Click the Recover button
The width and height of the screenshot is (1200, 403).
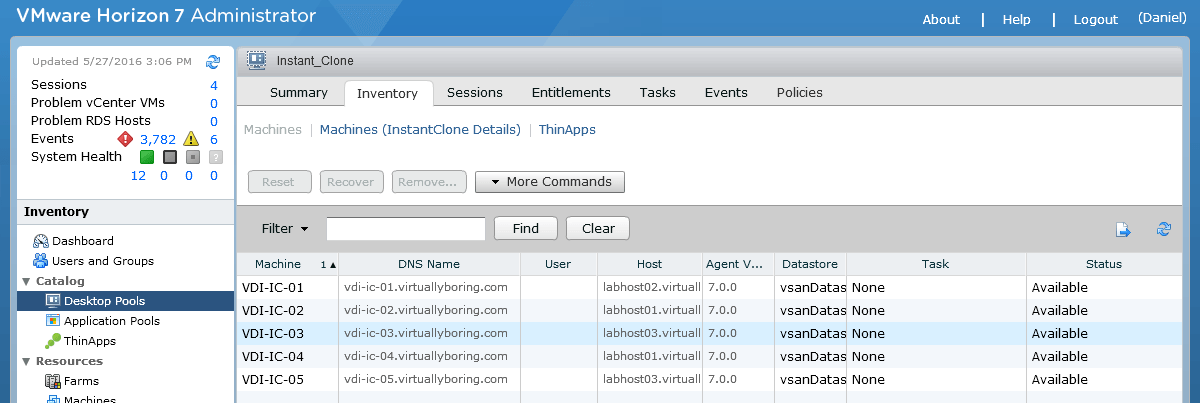[352, 182]
